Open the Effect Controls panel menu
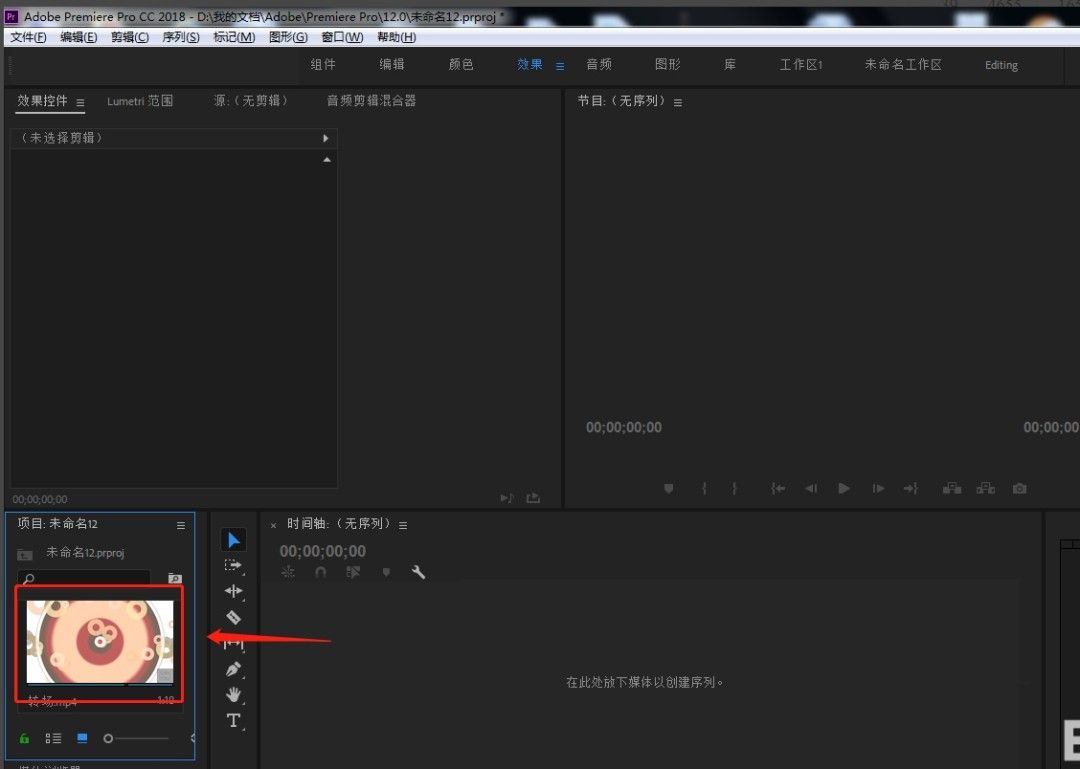Image resolution: width=1080 pixels, height=769 pixels. pos(79,101)
